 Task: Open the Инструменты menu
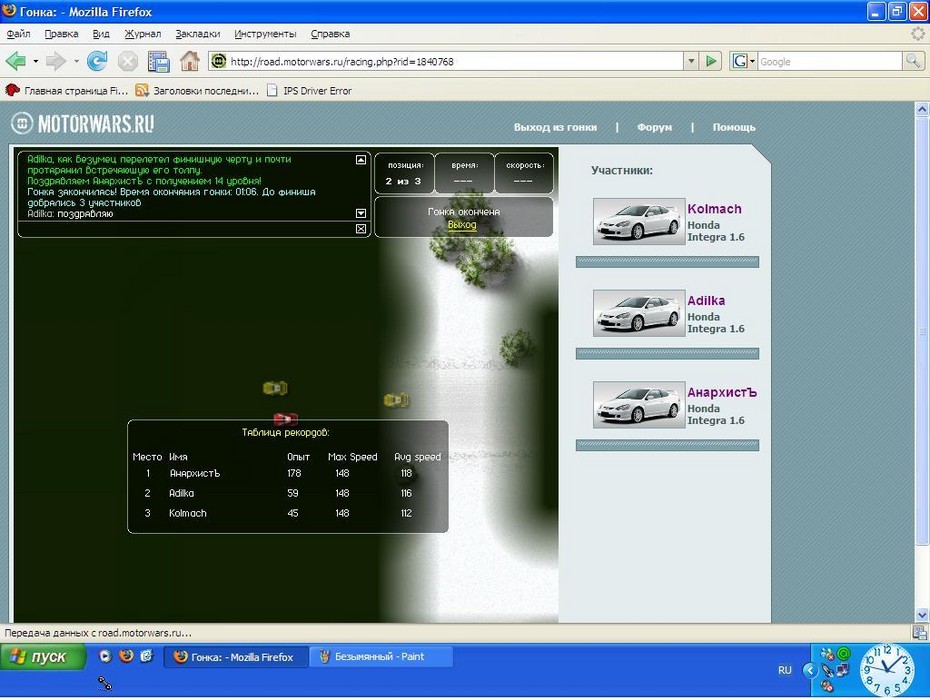(x=265, y=34)
